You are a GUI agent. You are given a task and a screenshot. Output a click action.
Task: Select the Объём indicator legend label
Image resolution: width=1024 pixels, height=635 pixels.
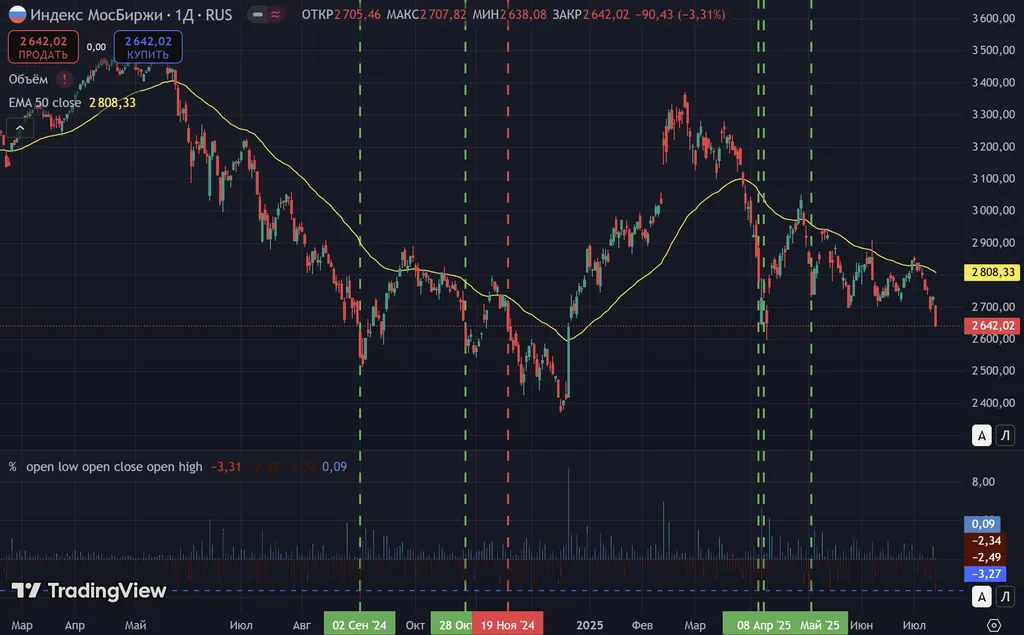click(x=28, y=79)
